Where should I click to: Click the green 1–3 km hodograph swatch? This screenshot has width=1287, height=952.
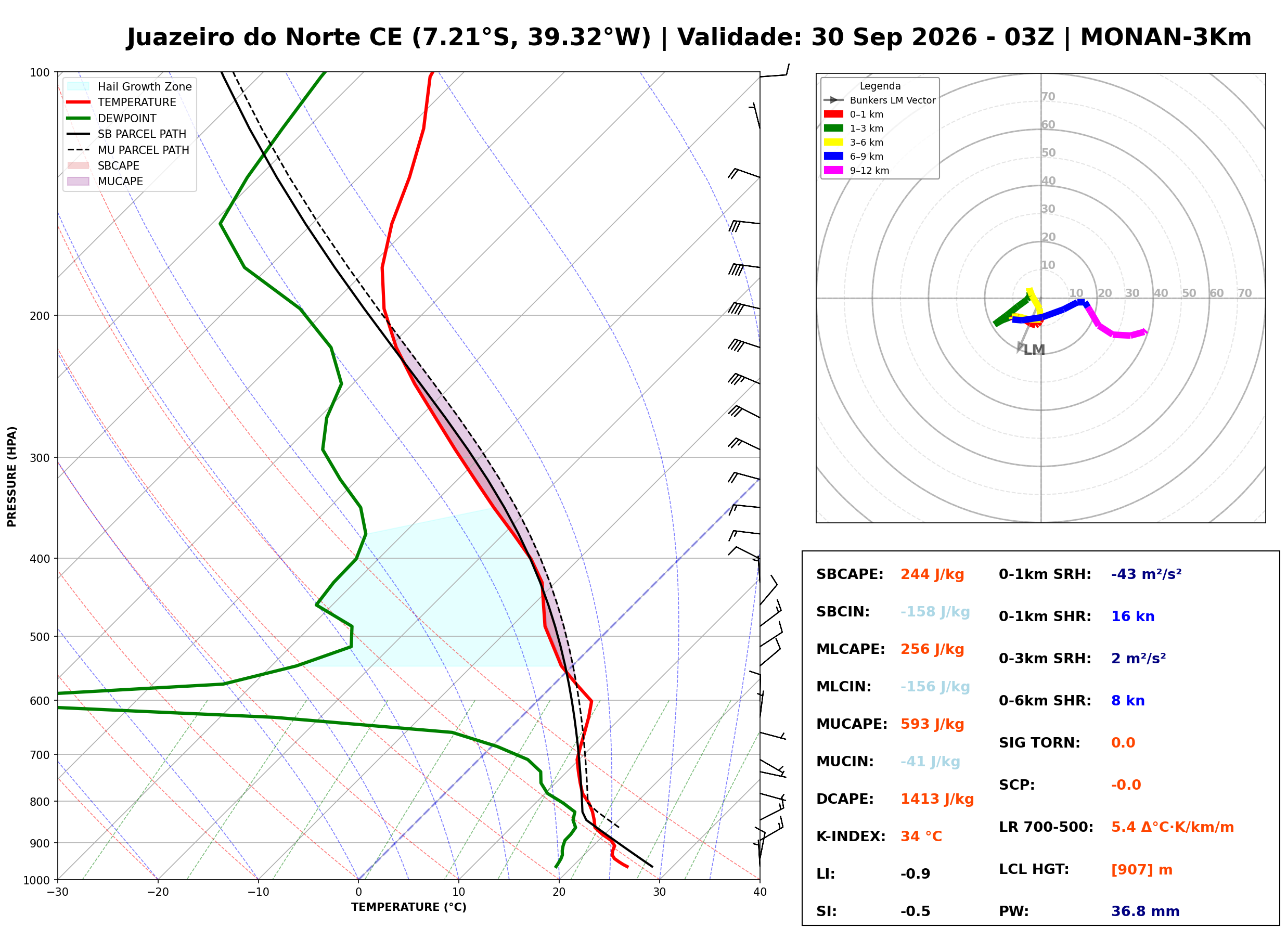[x=833, y=128]
